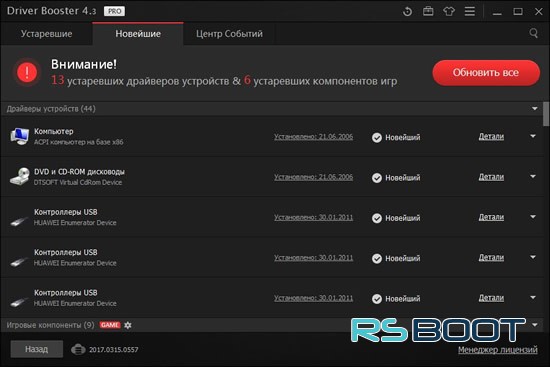Click the check icon in Компьютер row
Viewport: 550px width, 367px height.
pos(377,138)
